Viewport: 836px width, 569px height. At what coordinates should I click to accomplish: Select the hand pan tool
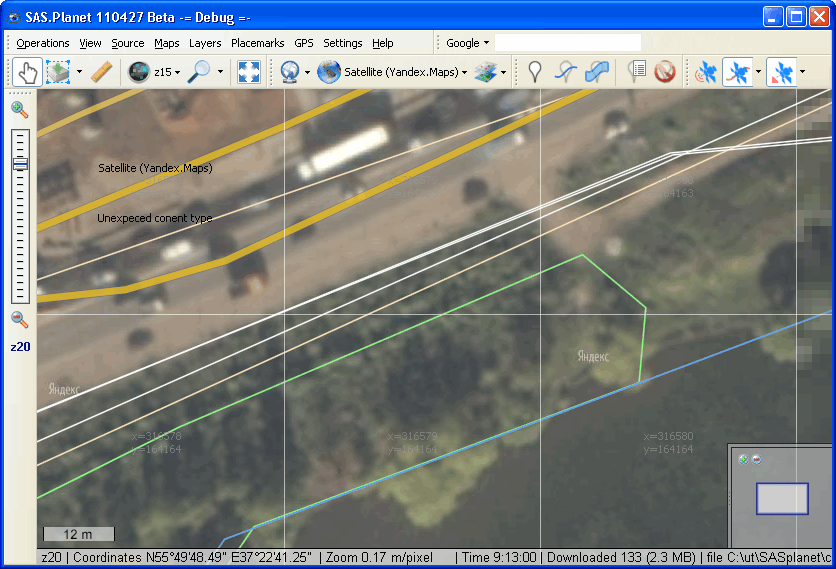coord(27,72)
